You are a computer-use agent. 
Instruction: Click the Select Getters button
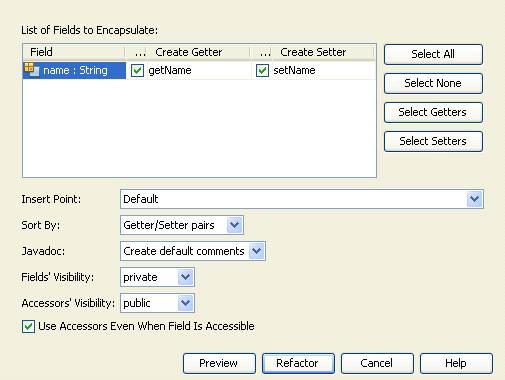[433, 112]
